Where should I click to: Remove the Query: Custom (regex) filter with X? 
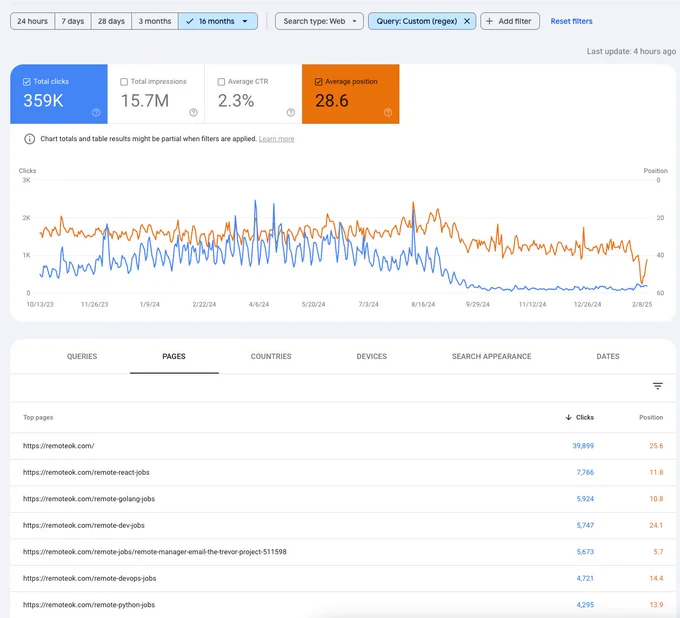[x=467, y=21]
